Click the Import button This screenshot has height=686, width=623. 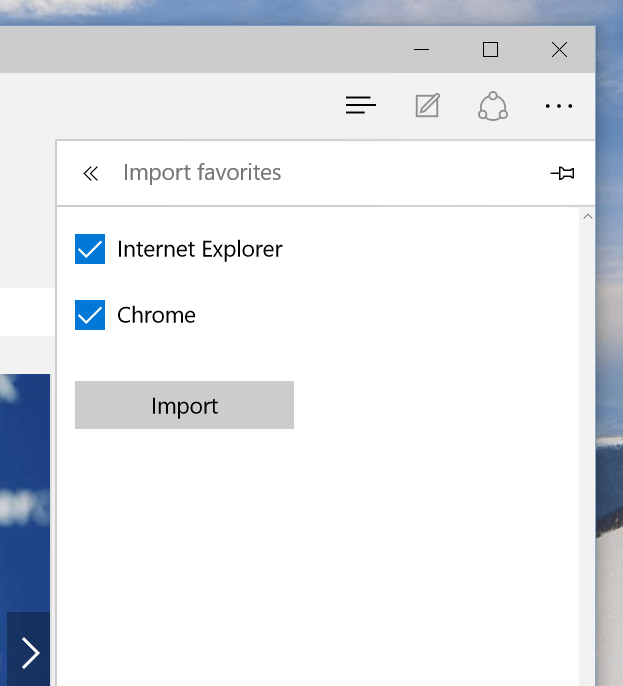pos(184,405)
